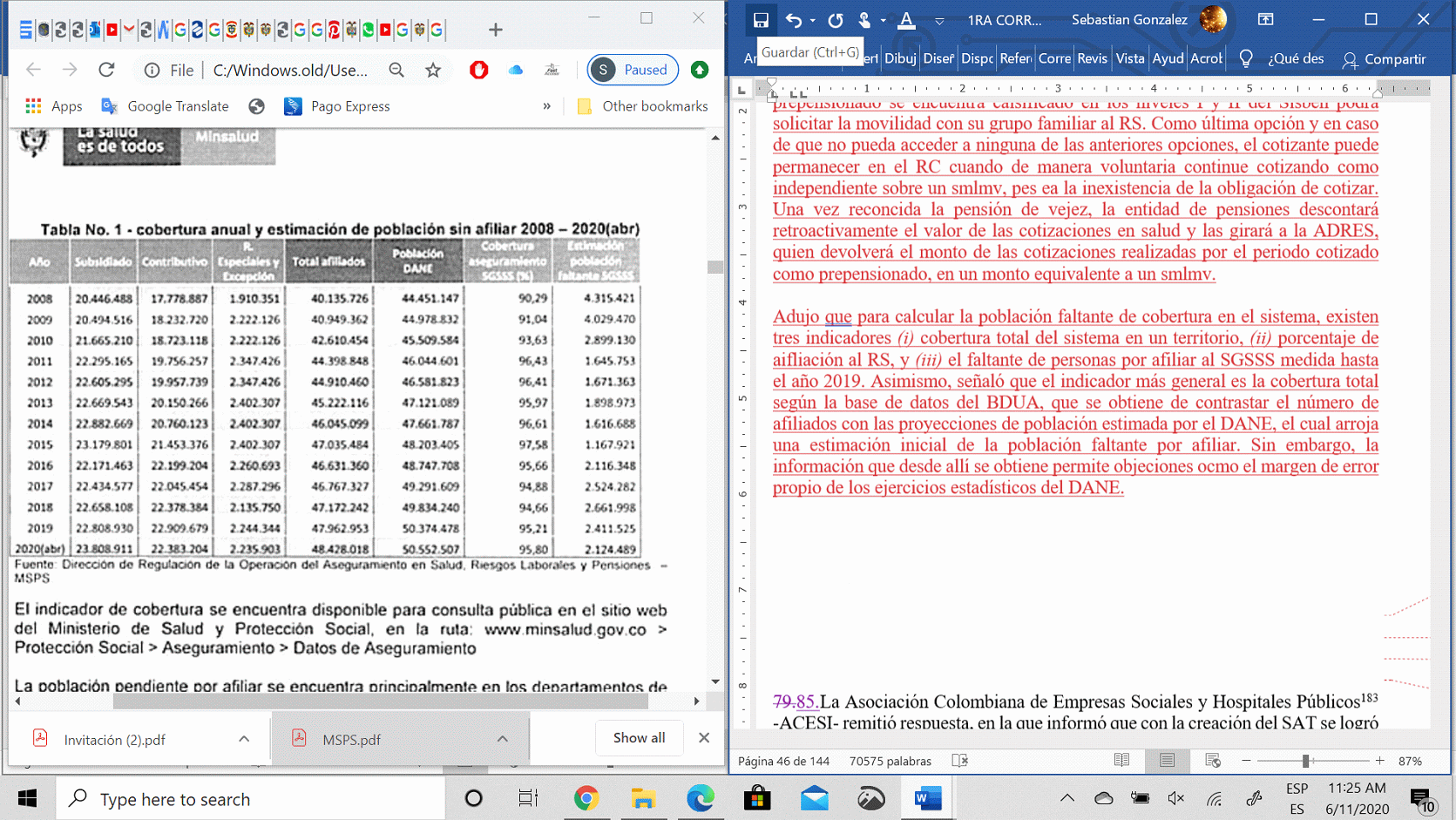Click the Word zoom slider handle

click(1306, 761)
